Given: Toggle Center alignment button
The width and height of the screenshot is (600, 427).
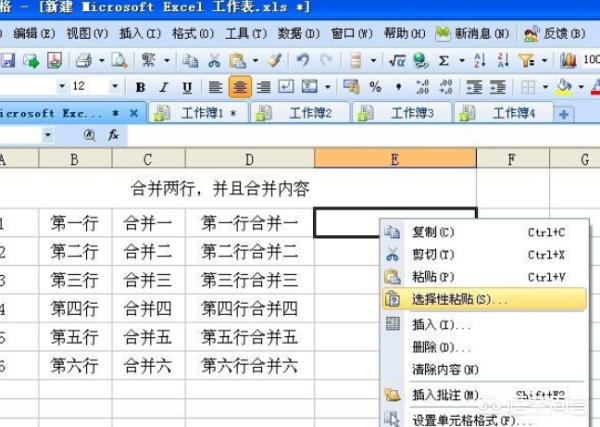Looking at the screenshot, I should pyautogui.click(x=240, y=87).
